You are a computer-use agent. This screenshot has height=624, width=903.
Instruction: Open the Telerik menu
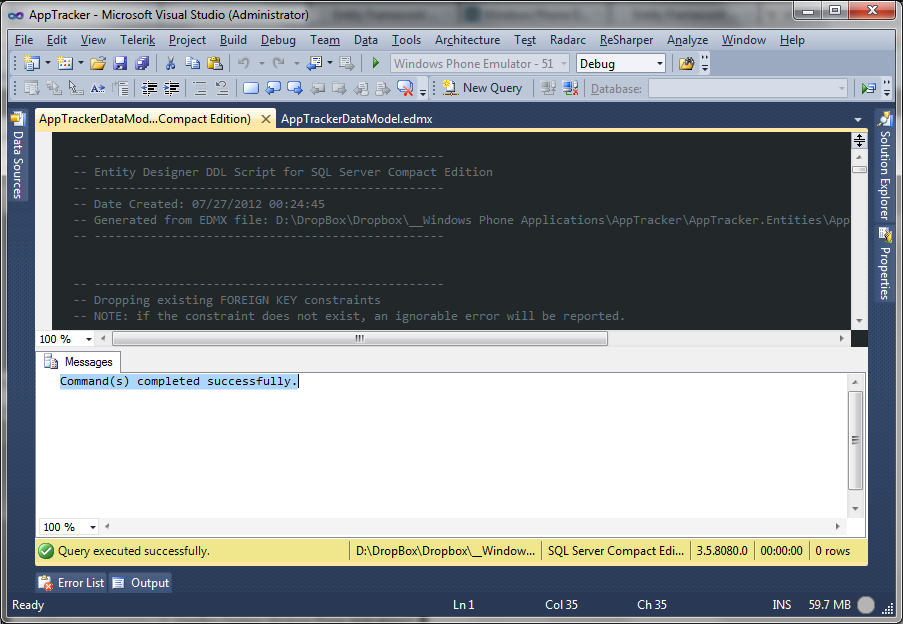point(138,40)
